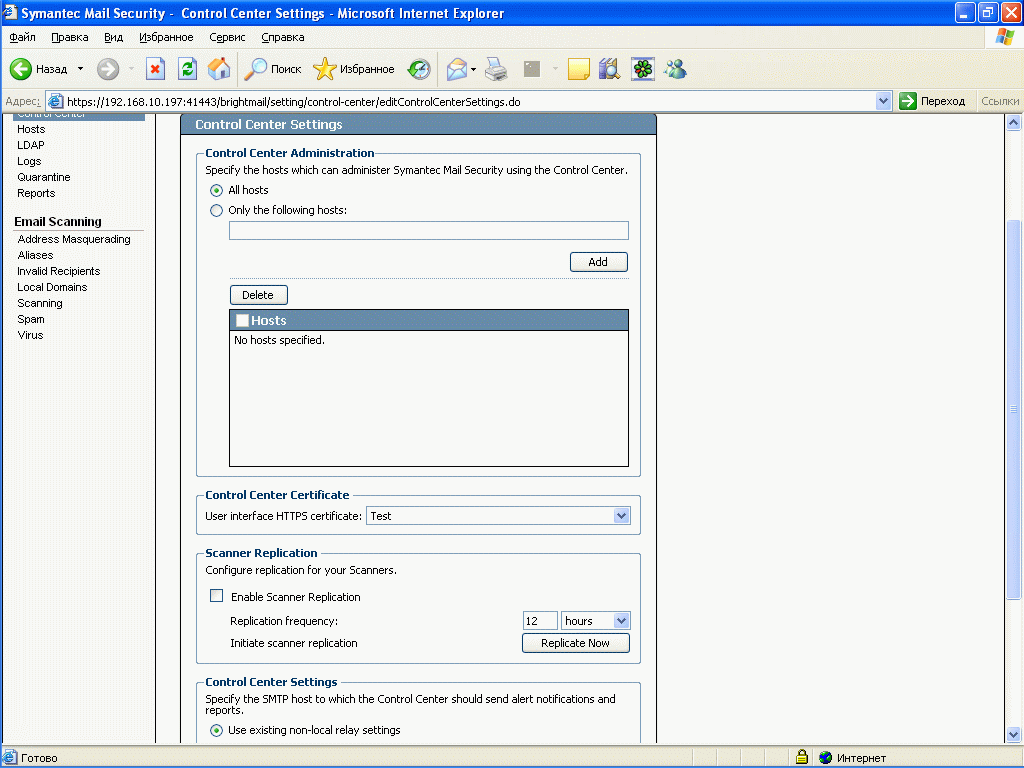Open the Virus link
The height and width of the screenshot is (768, 1024).
[30, 335]
